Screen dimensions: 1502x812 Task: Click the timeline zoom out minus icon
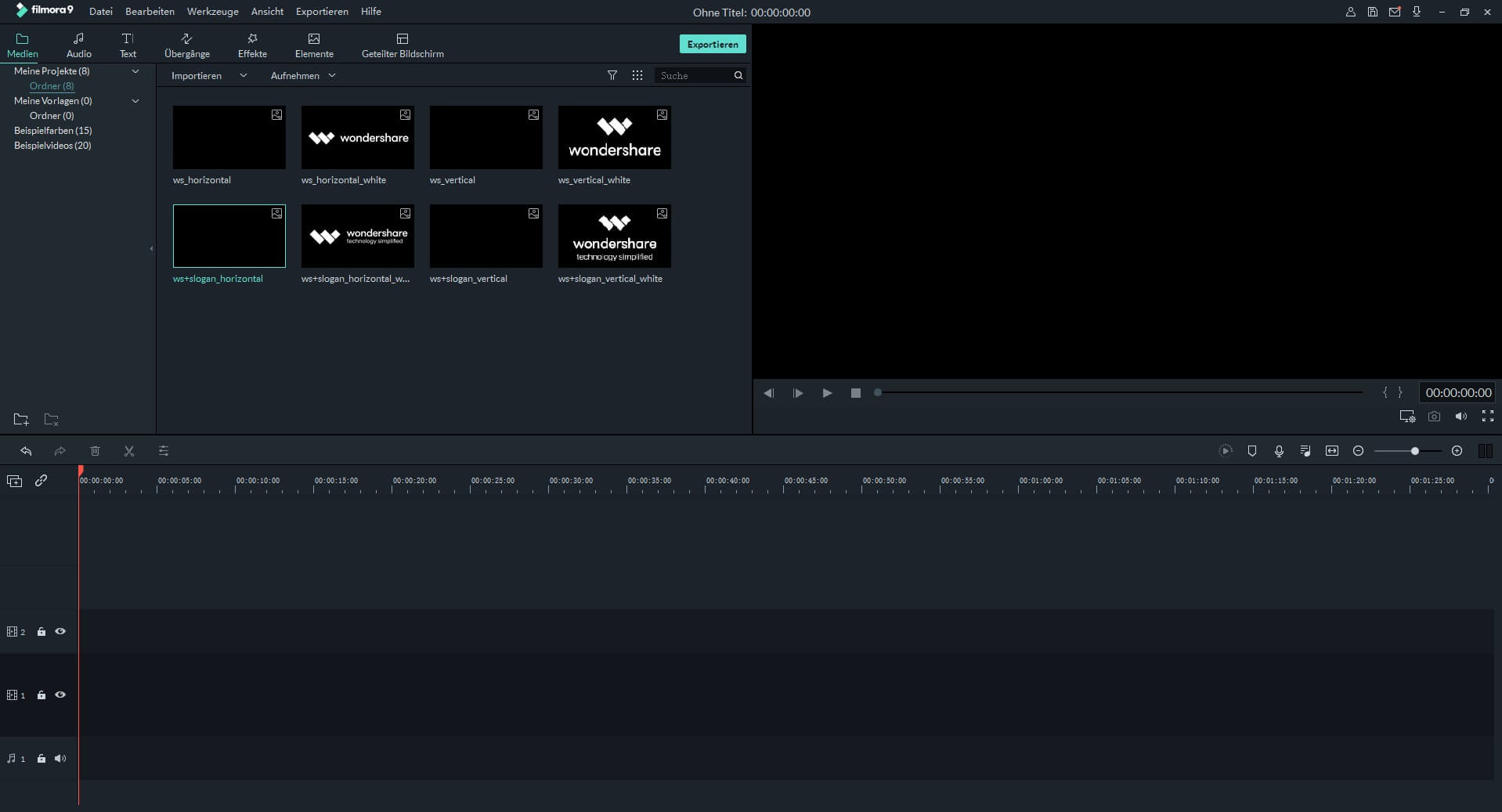(1359, 451)
